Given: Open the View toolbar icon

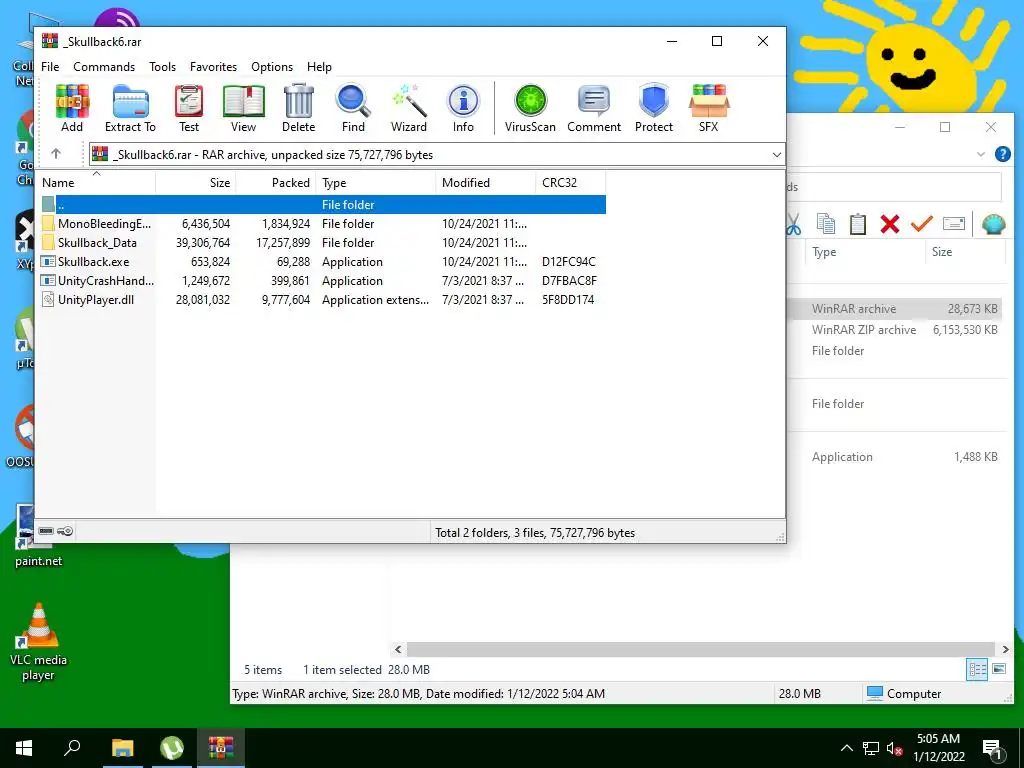Looking at the screenshot, I should [244, 108].
